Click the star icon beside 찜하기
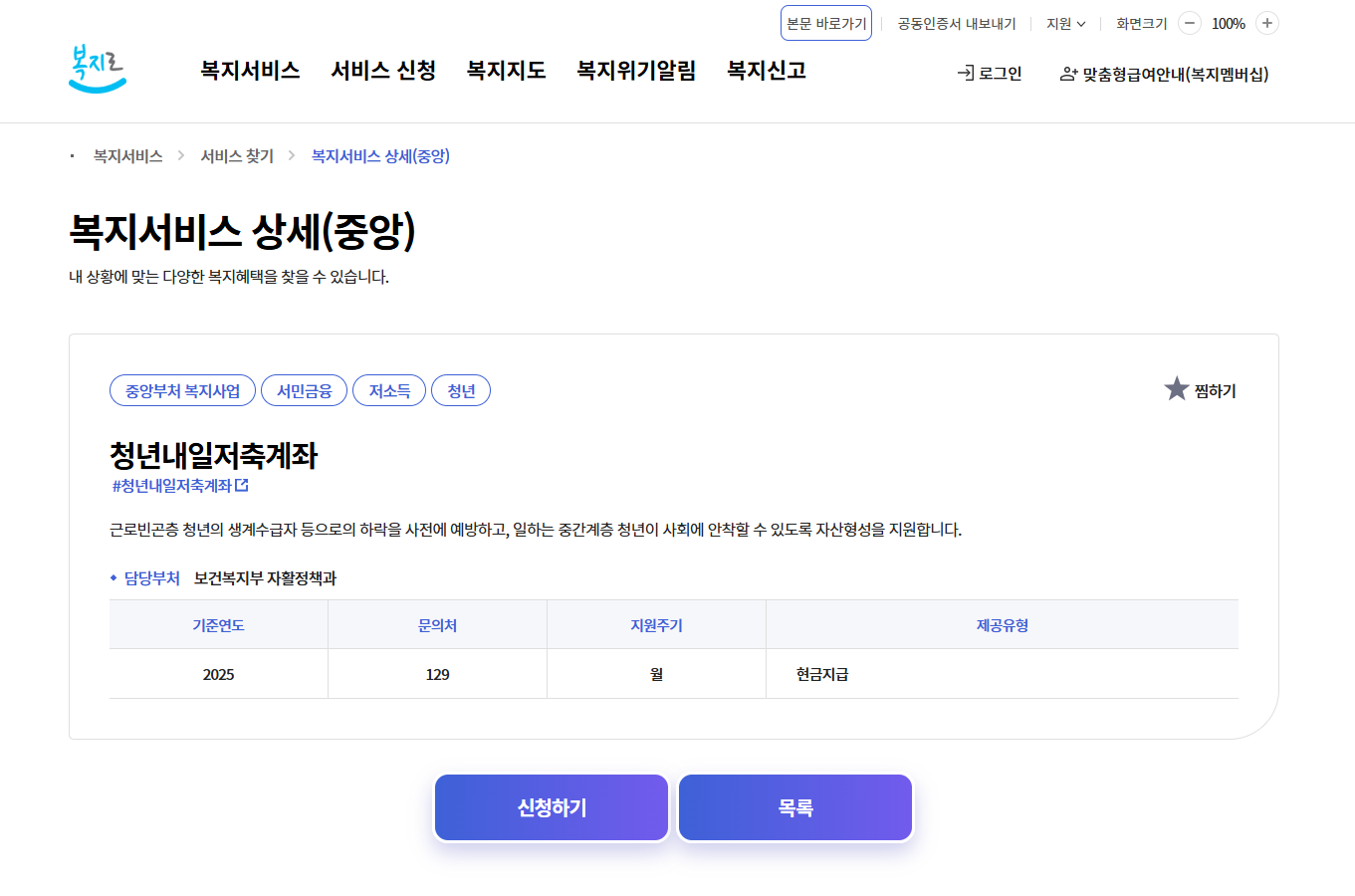 [1177, 389]
